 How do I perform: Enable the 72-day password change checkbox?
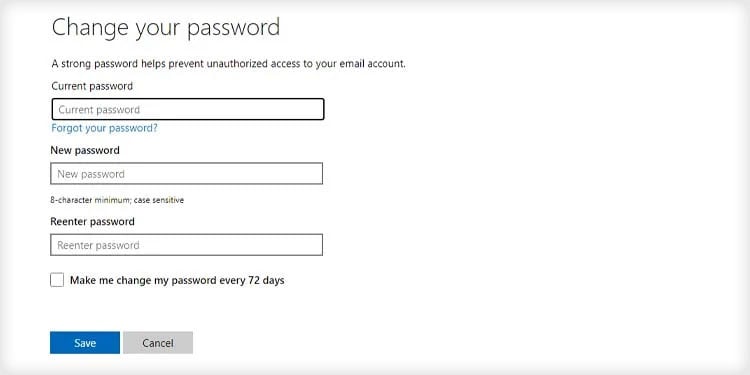pyautogui.click(x=57, y=280)
